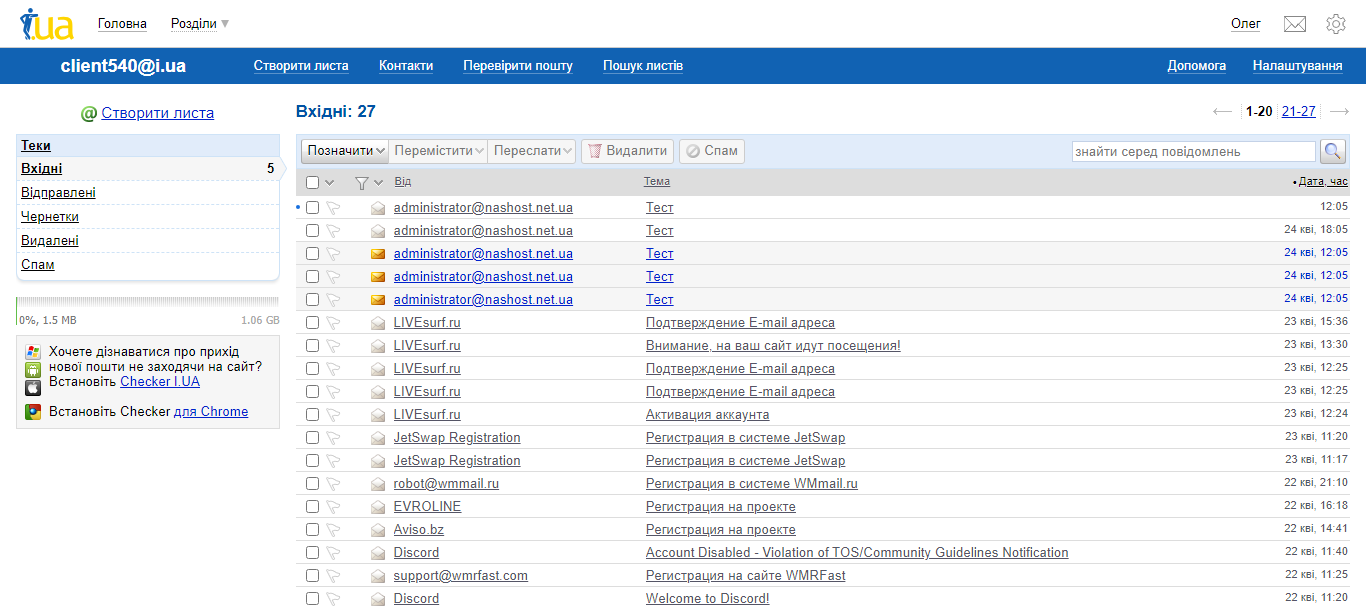The width and height of the screenshot is (1366, 607).
Task: Flag the Discord Account Disabled message
Action: [x=334, y=553]
